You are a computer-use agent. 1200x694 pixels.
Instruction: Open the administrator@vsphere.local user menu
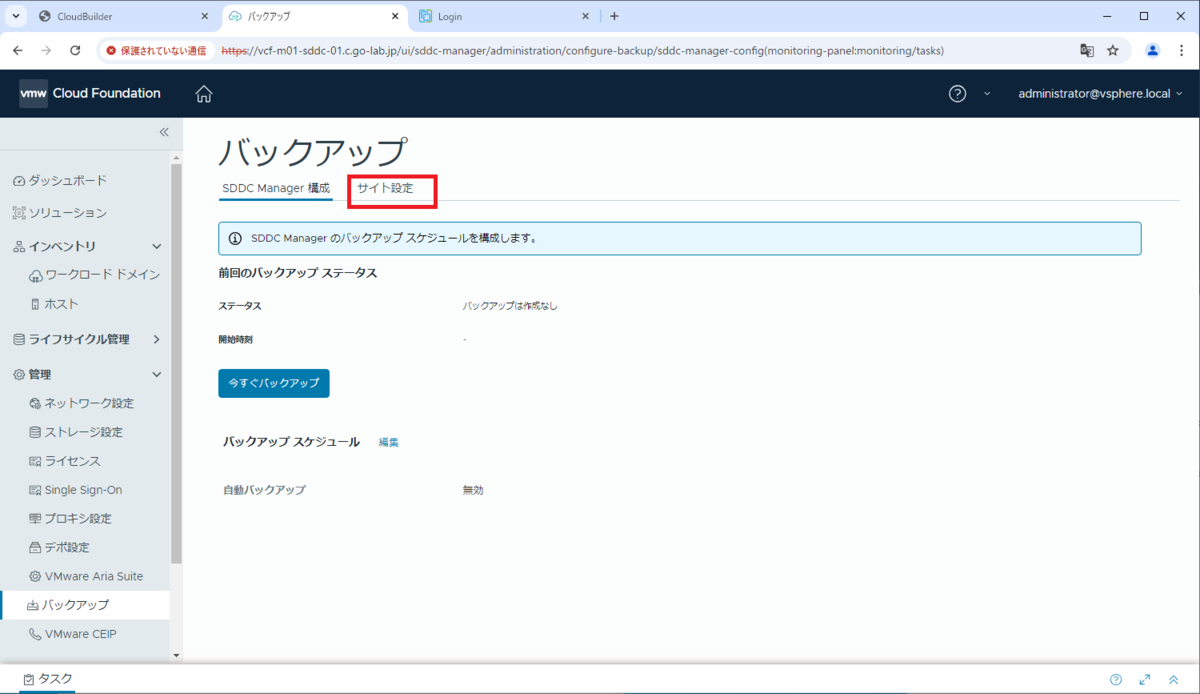tap(1100, 93)
